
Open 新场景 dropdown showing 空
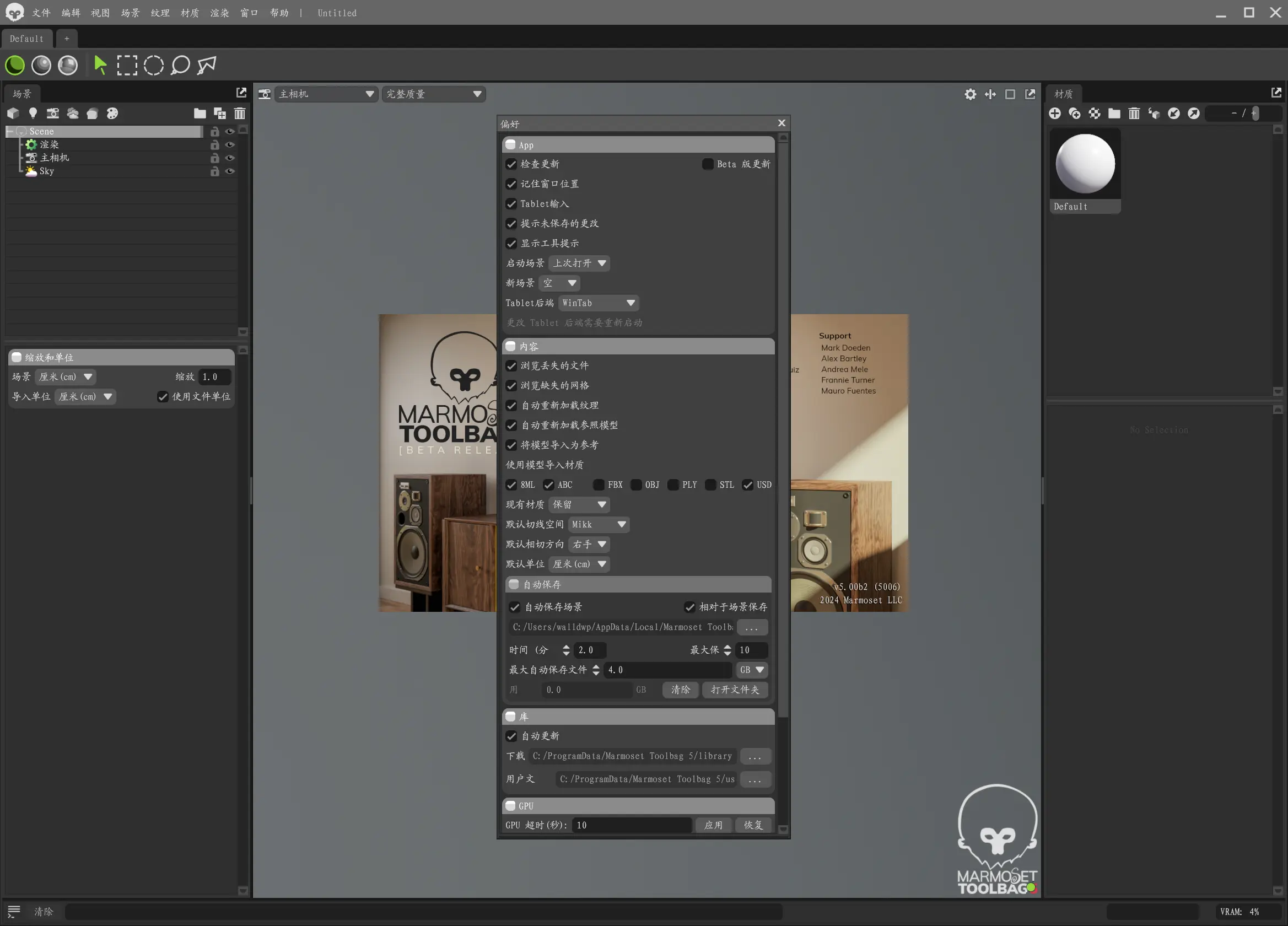tap(559, 283)
